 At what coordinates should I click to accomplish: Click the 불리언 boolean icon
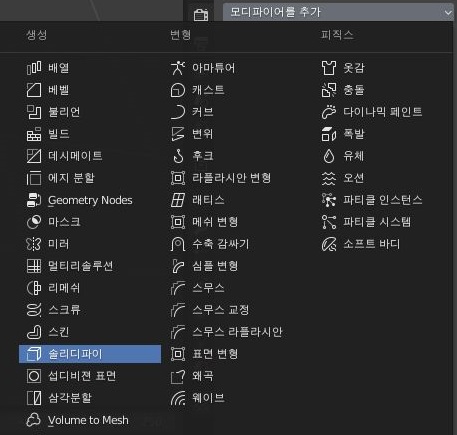tap(34, 112)
